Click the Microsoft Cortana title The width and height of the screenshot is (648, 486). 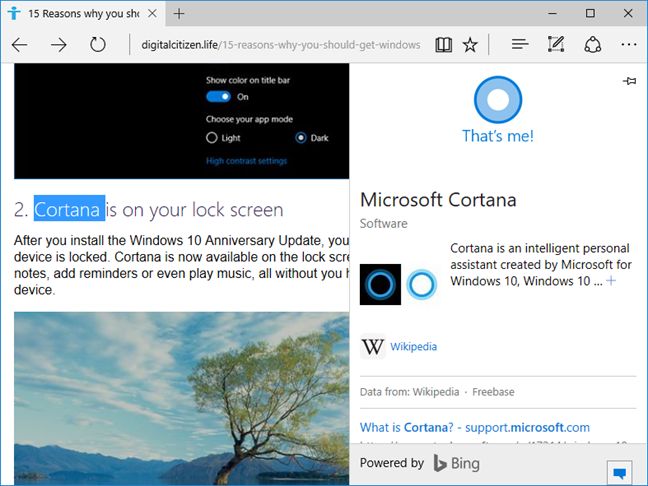[438, 200]
